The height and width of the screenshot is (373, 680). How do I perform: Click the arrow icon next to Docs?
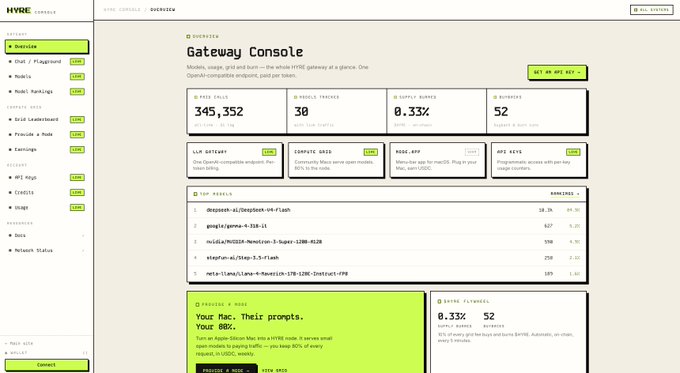[x=83, y=236]
